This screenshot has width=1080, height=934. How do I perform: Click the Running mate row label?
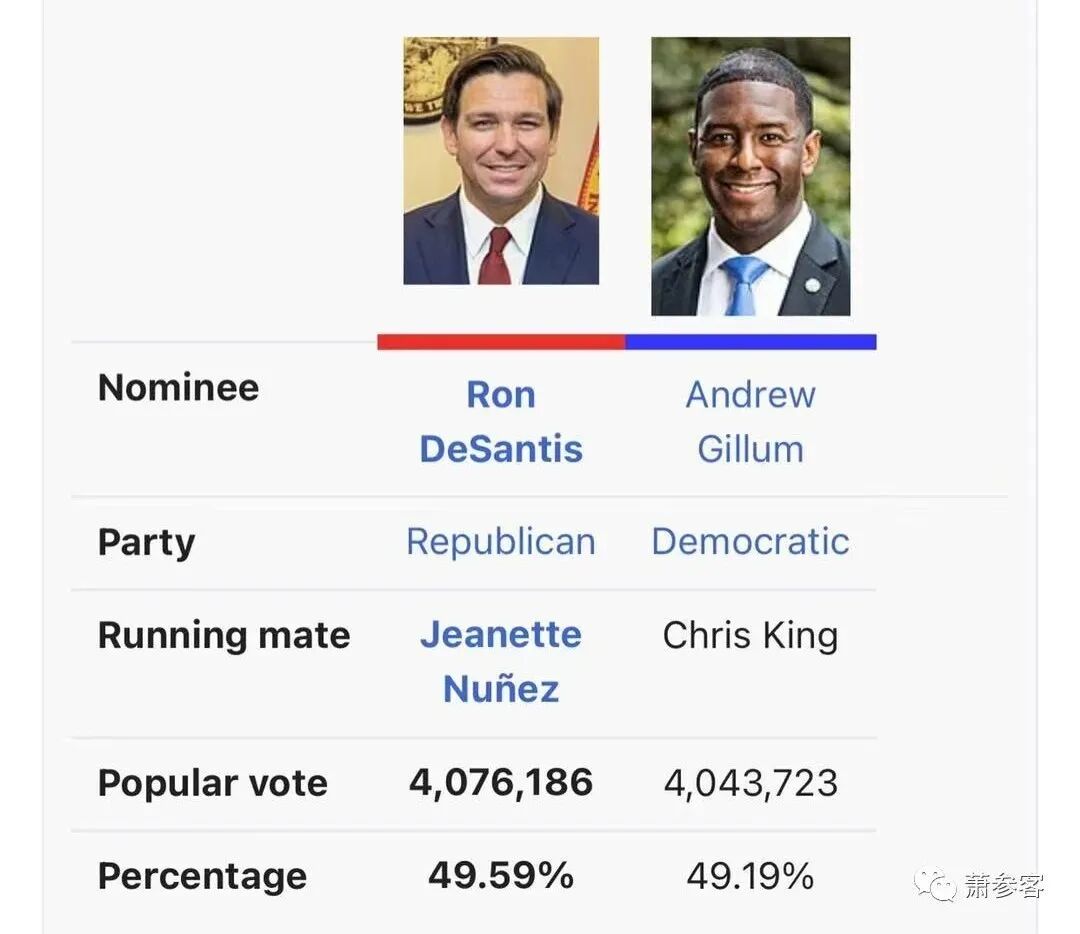(224, 635)
